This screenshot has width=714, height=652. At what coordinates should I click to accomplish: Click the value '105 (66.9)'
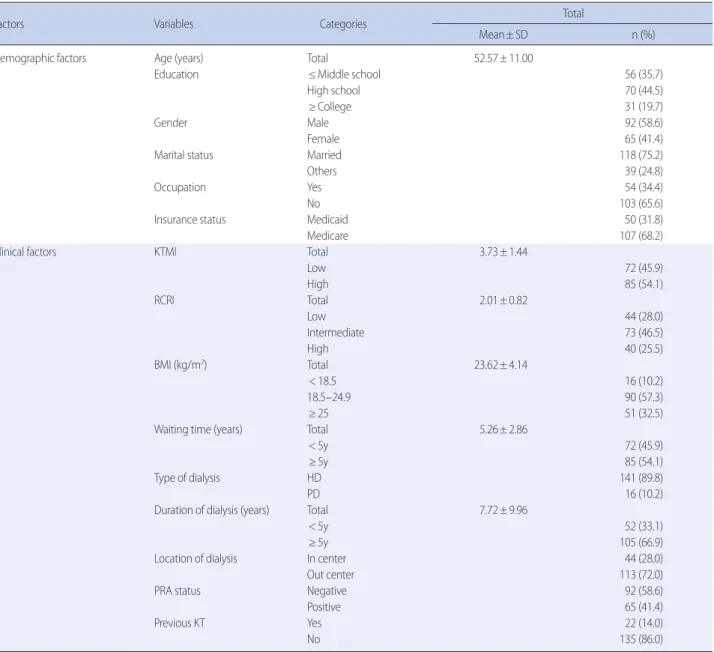(641, 543)
